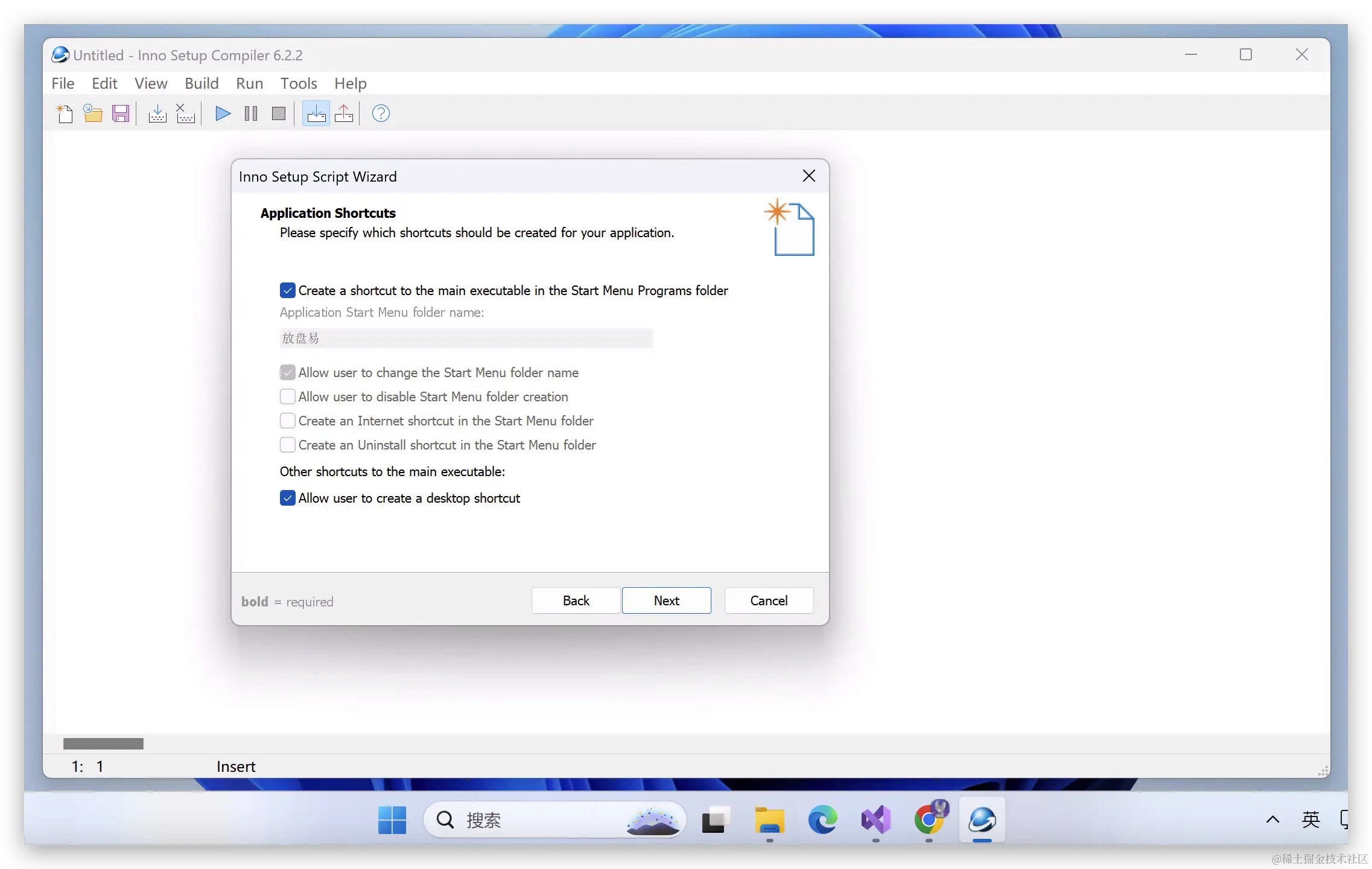Viewport: 1372px width, 869px height.
Task: Maximize the Inno Setup Compiler window
Action: click(x=1246, y=54)
